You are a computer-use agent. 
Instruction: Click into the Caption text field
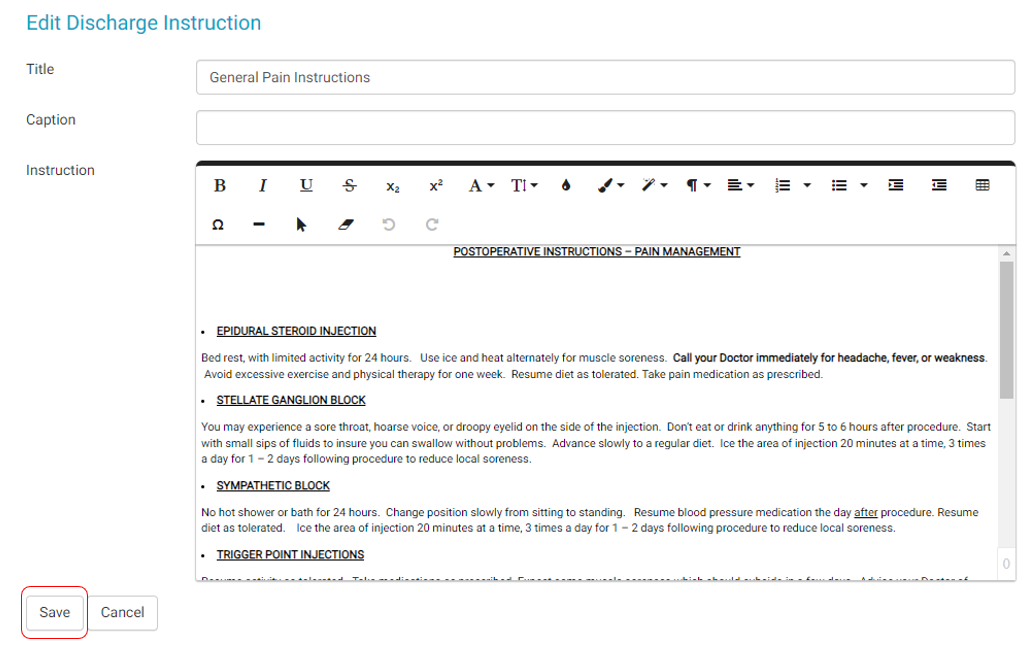coord(605,128)
